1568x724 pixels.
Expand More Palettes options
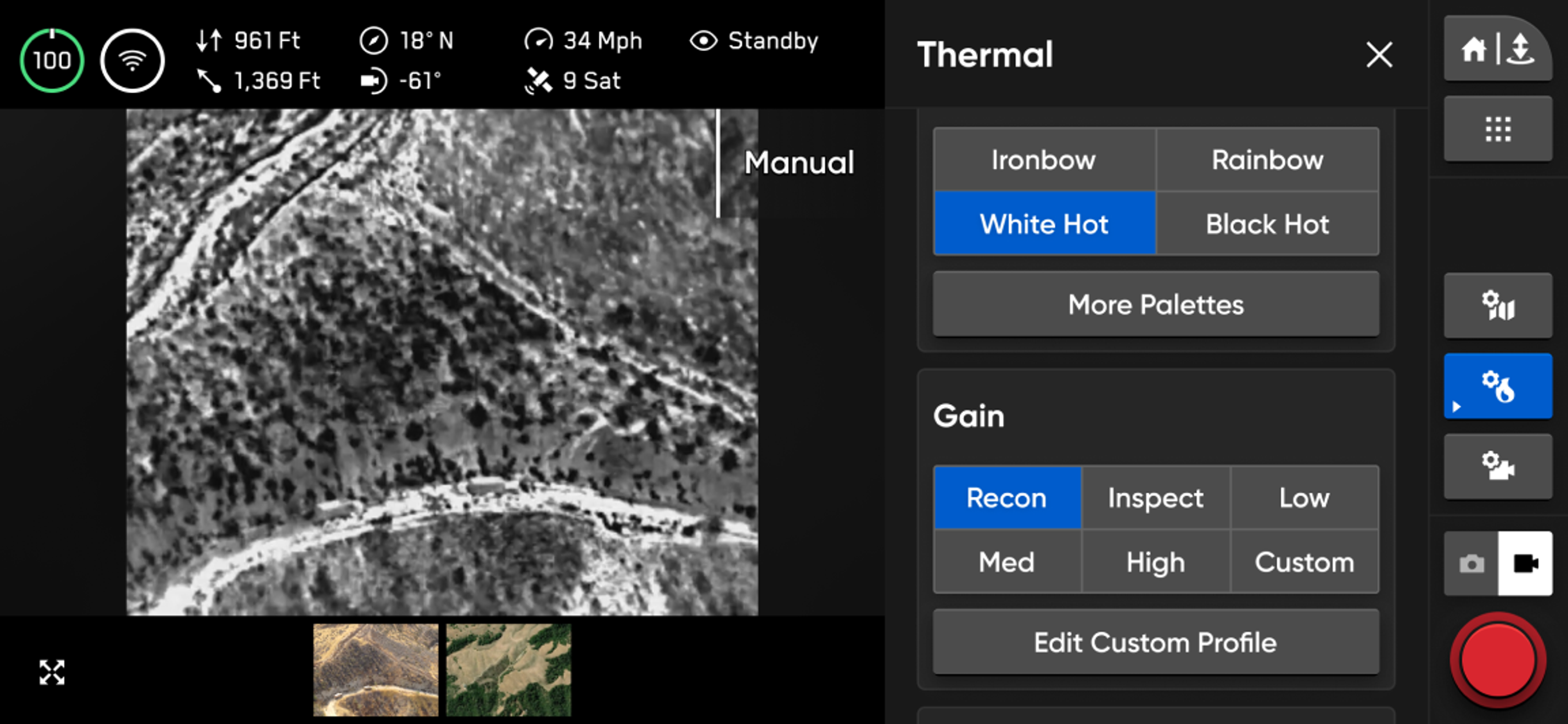(x=1155, y=304)
